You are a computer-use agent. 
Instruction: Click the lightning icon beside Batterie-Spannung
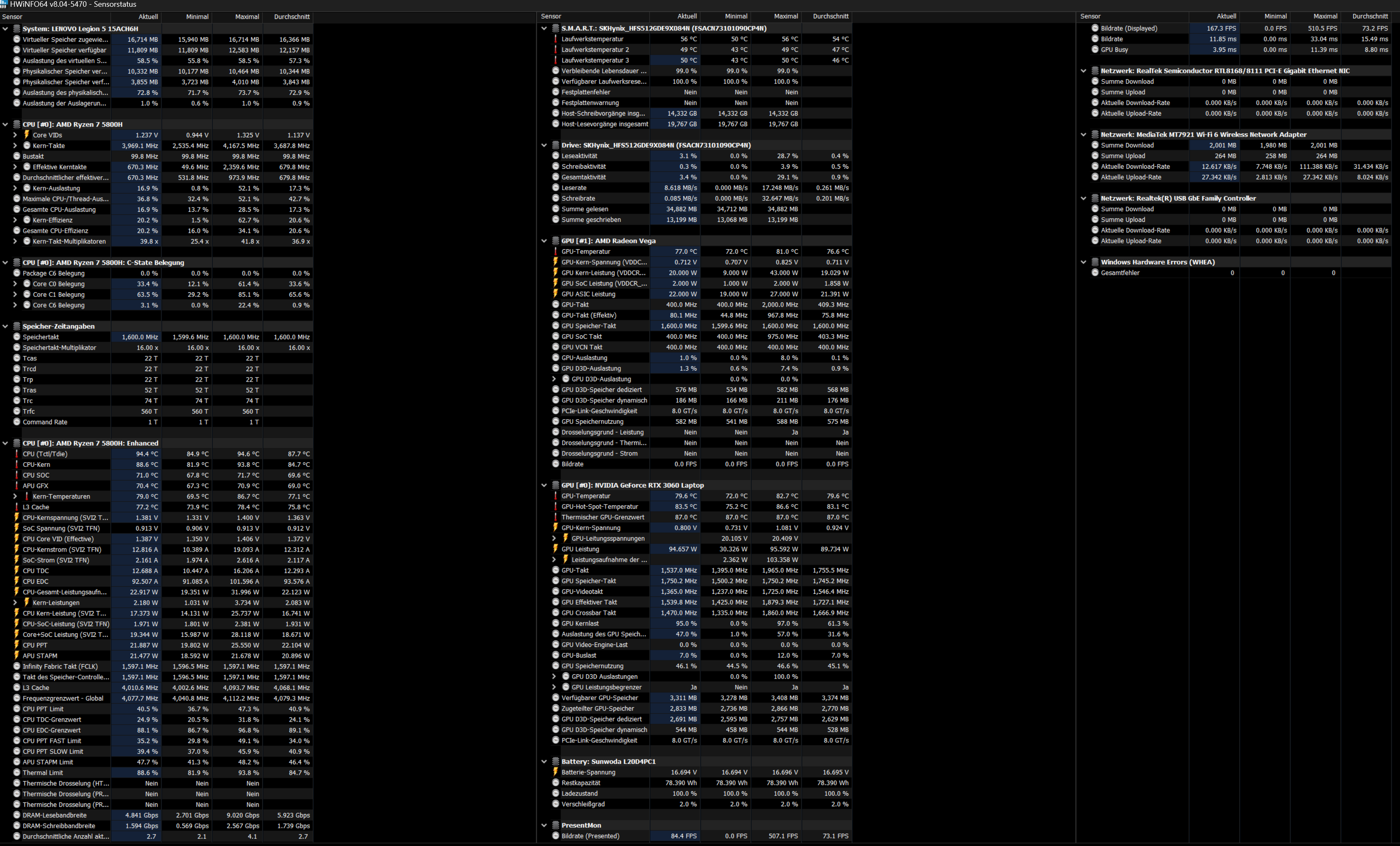point(555,772)
